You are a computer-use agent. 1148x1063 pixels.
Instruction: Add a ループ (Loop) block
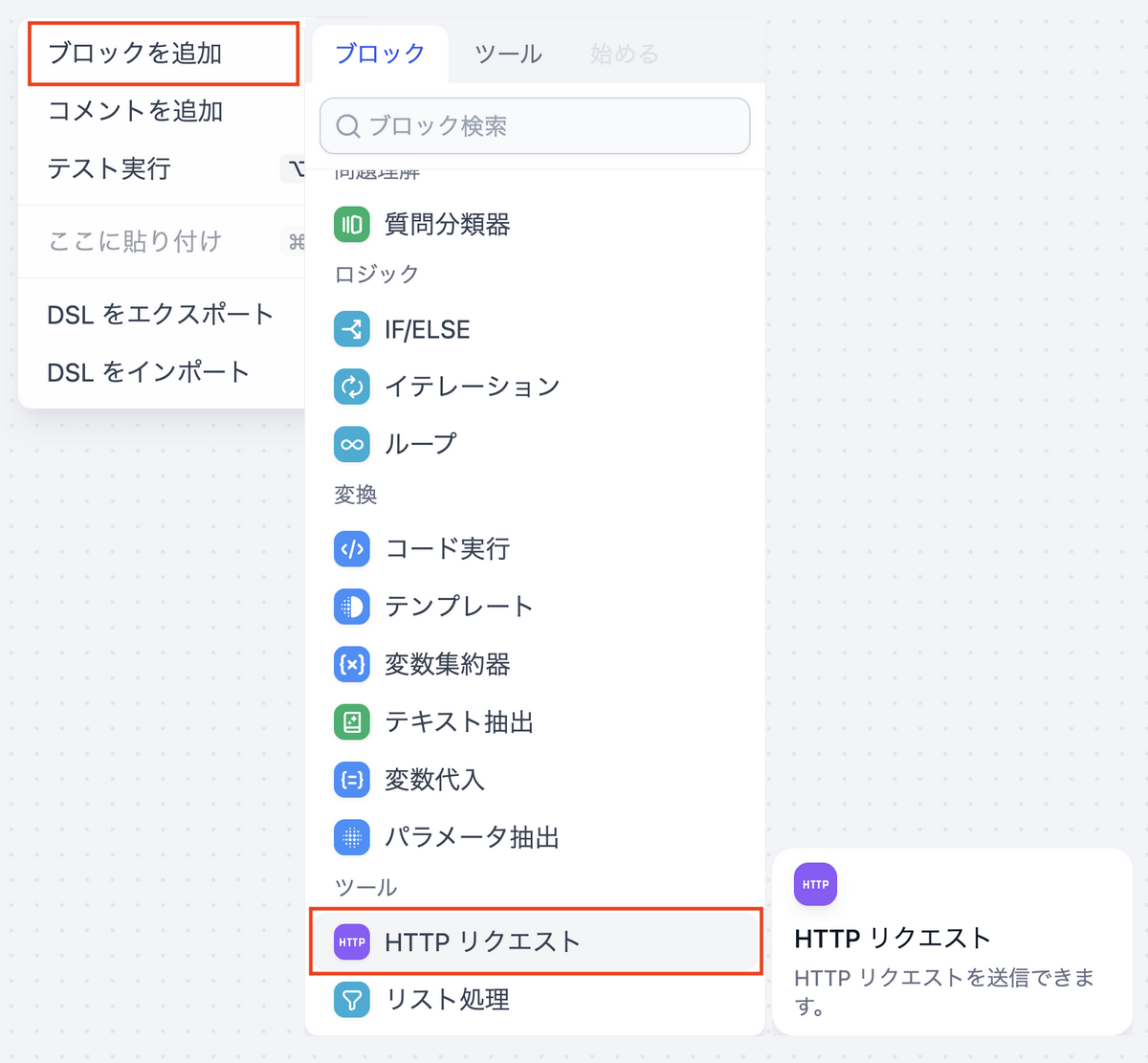point(421,444)
